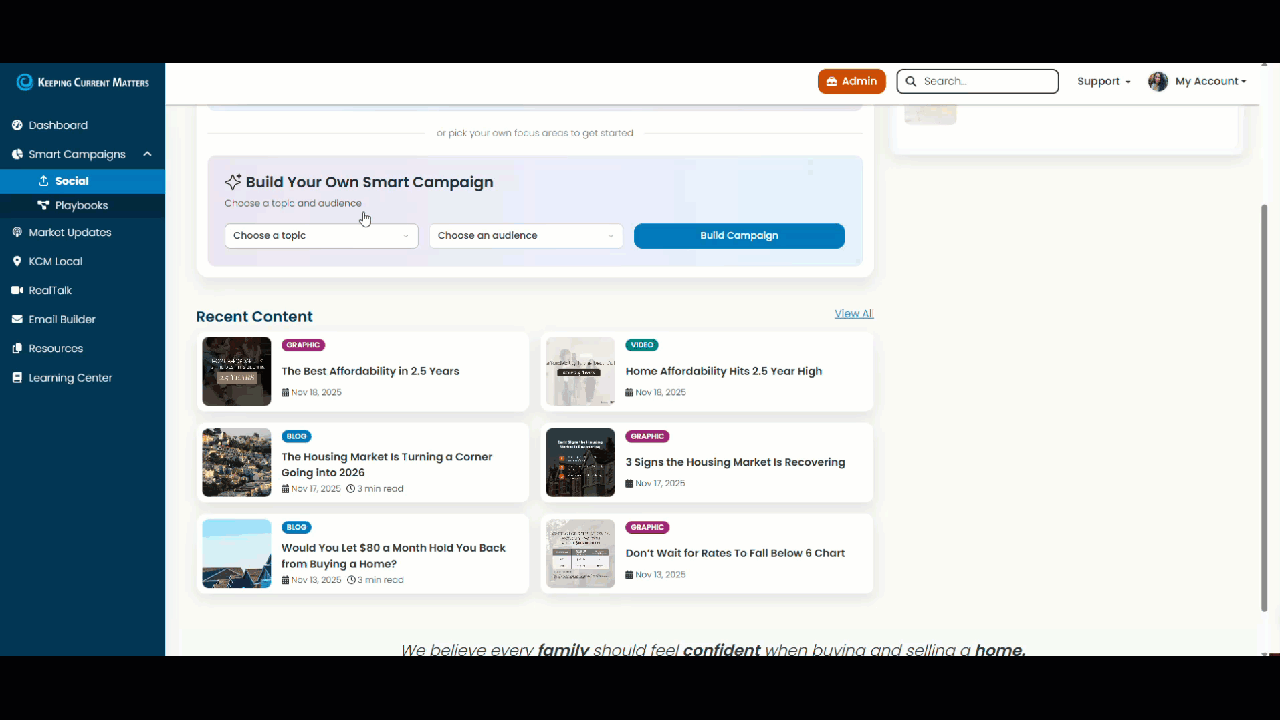
Task: Select Playbooks in the sidebar
Action: click(x=82, y=205)
